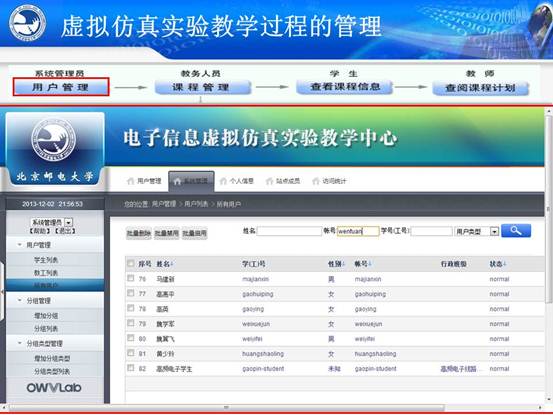Open the 系统管理员 role dropdown
553x415 pixels.
pos(69,222)
